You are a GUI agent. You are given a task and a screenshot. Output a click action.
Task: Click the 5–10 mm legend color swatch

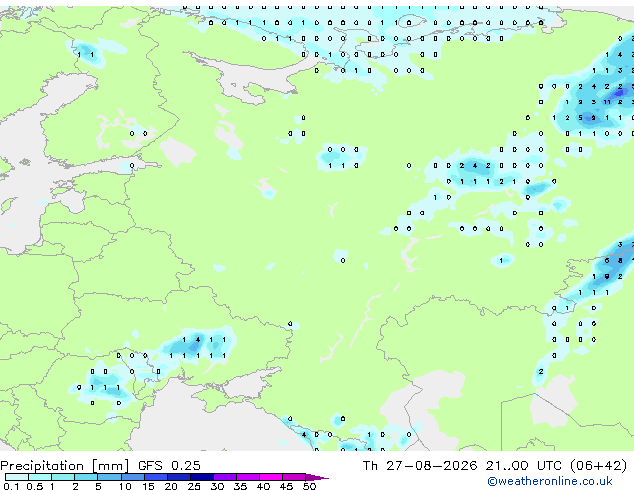click(x=109, y=477)
